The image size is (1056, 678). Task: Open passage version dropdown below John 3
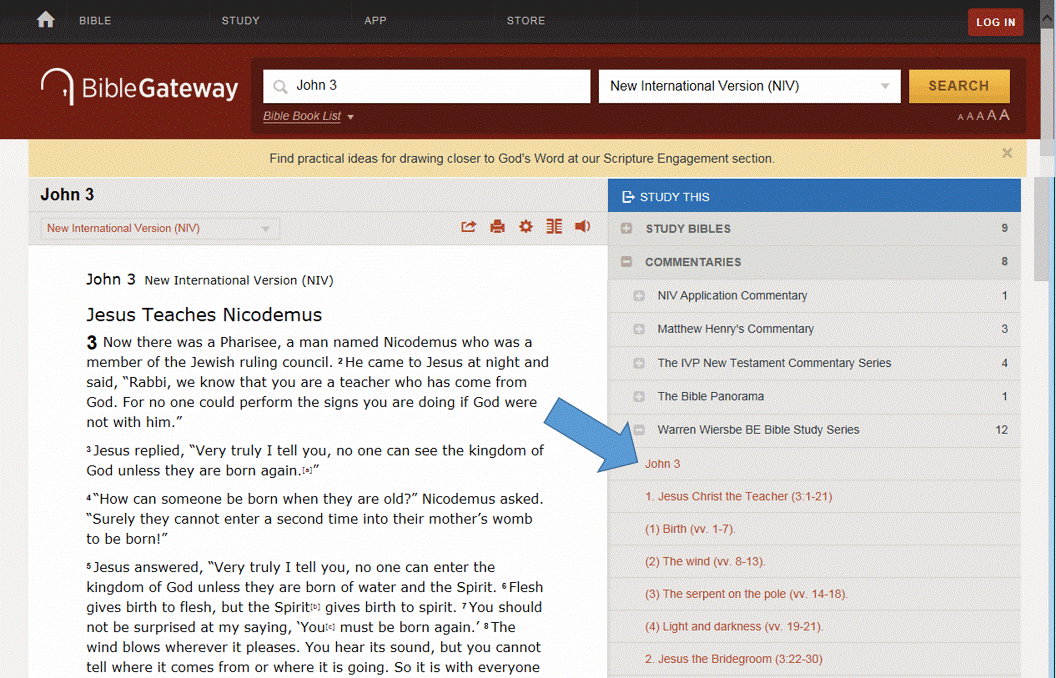pos(160,228)
